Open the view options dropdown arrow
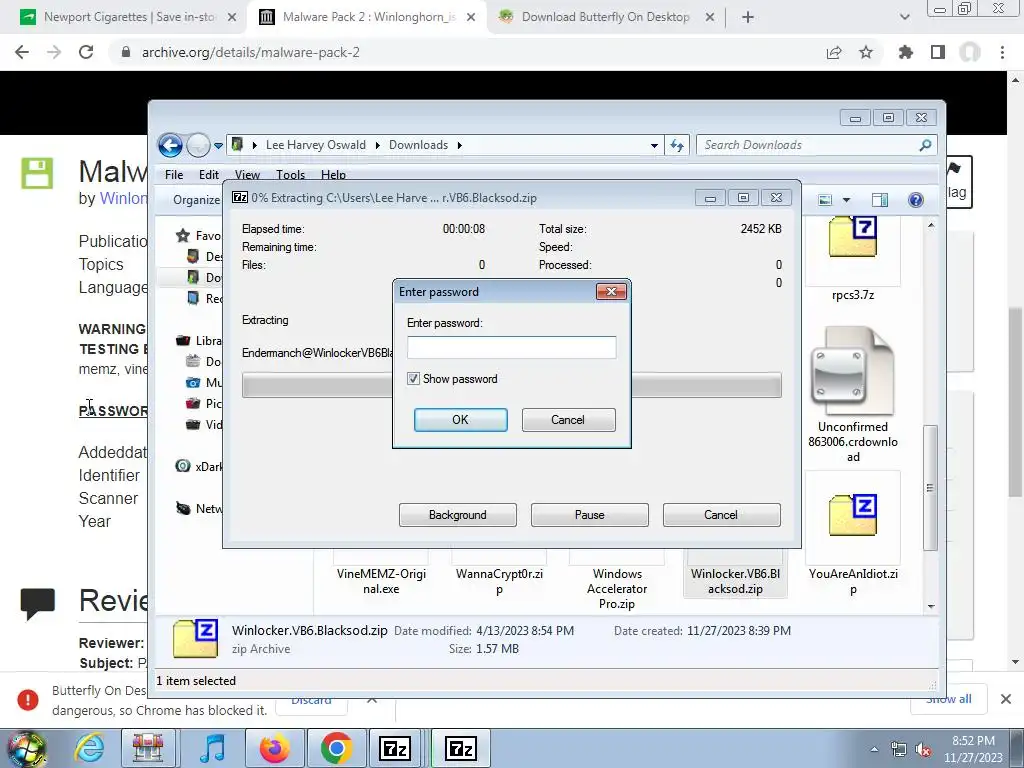1024x768 pixels. pyautogui.click(x=846, y=200)
